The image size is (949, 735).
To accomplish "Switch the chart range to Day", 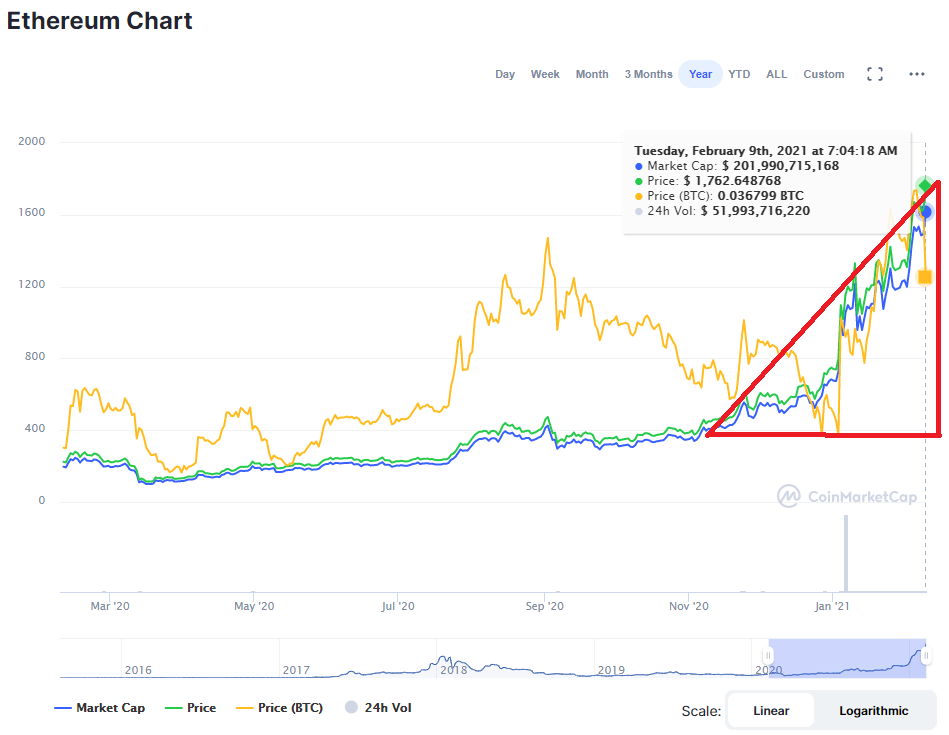I will coord(505,74).
